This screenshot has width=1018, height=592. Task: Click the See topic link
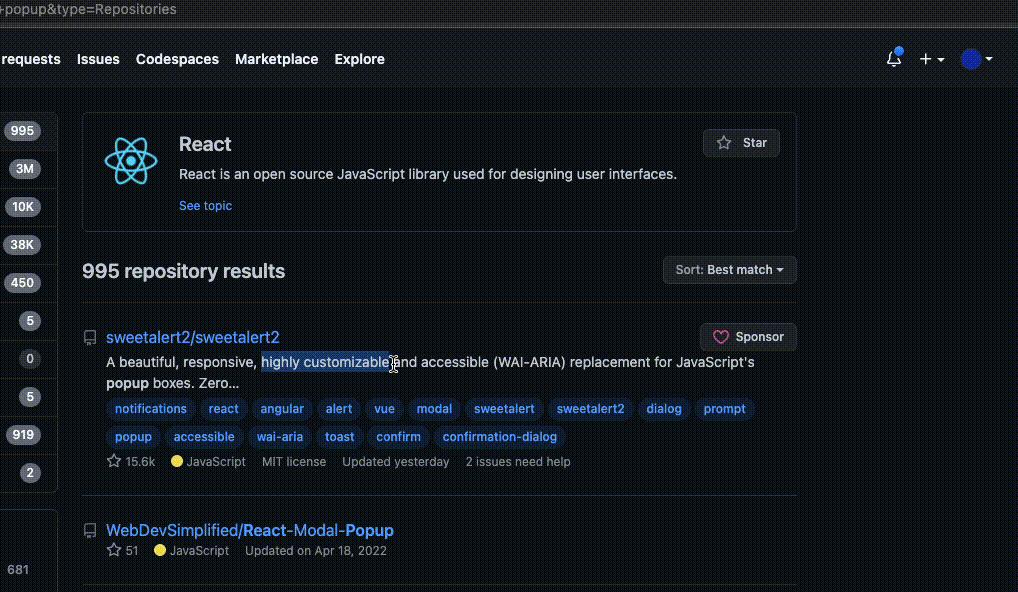point(205,205)
